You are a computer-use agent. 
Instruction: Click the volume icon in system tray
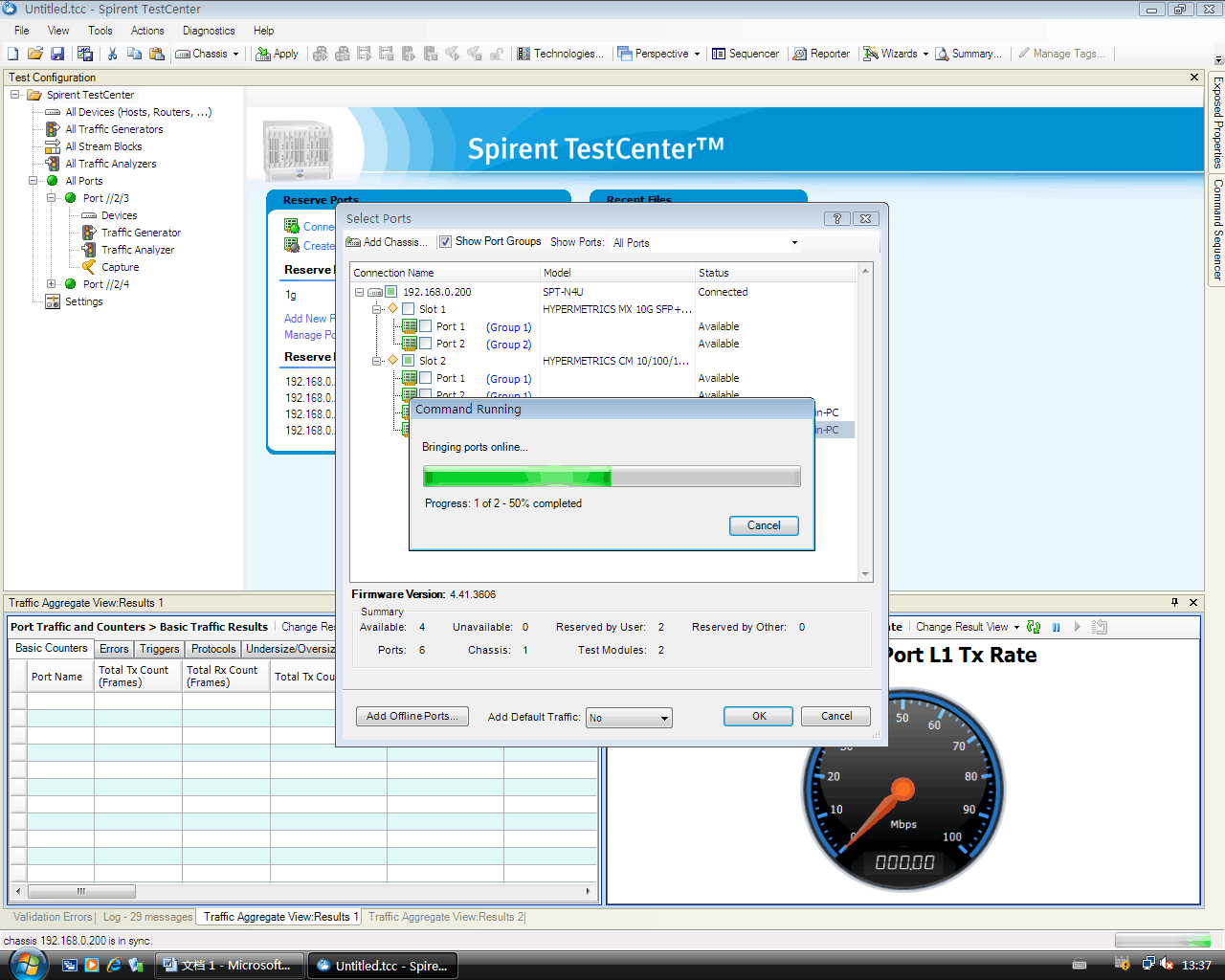(x=1167, y=964)
